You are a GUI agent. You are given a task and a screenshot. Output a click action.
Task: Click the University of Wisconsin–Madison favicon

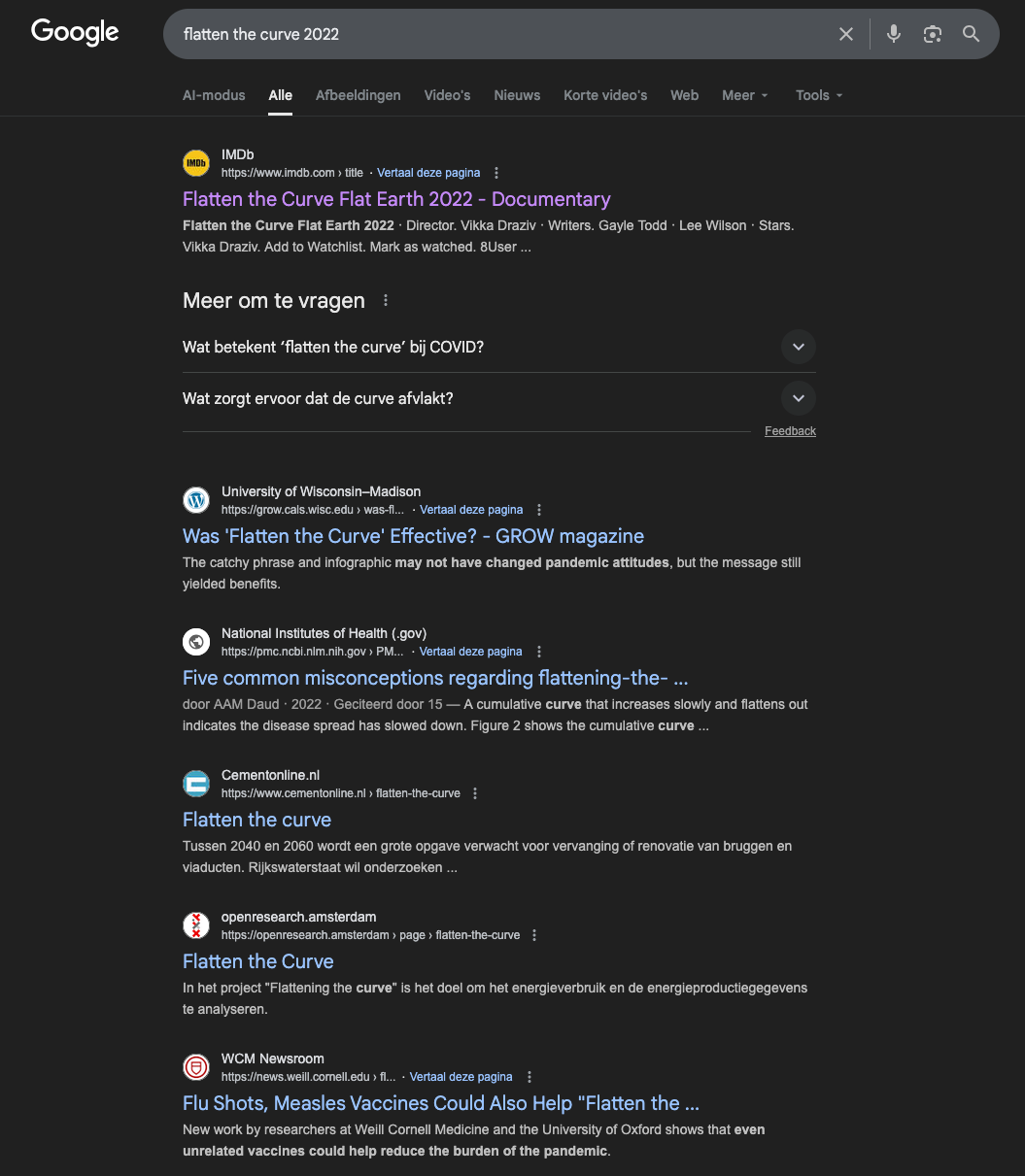tap(195, 500)
